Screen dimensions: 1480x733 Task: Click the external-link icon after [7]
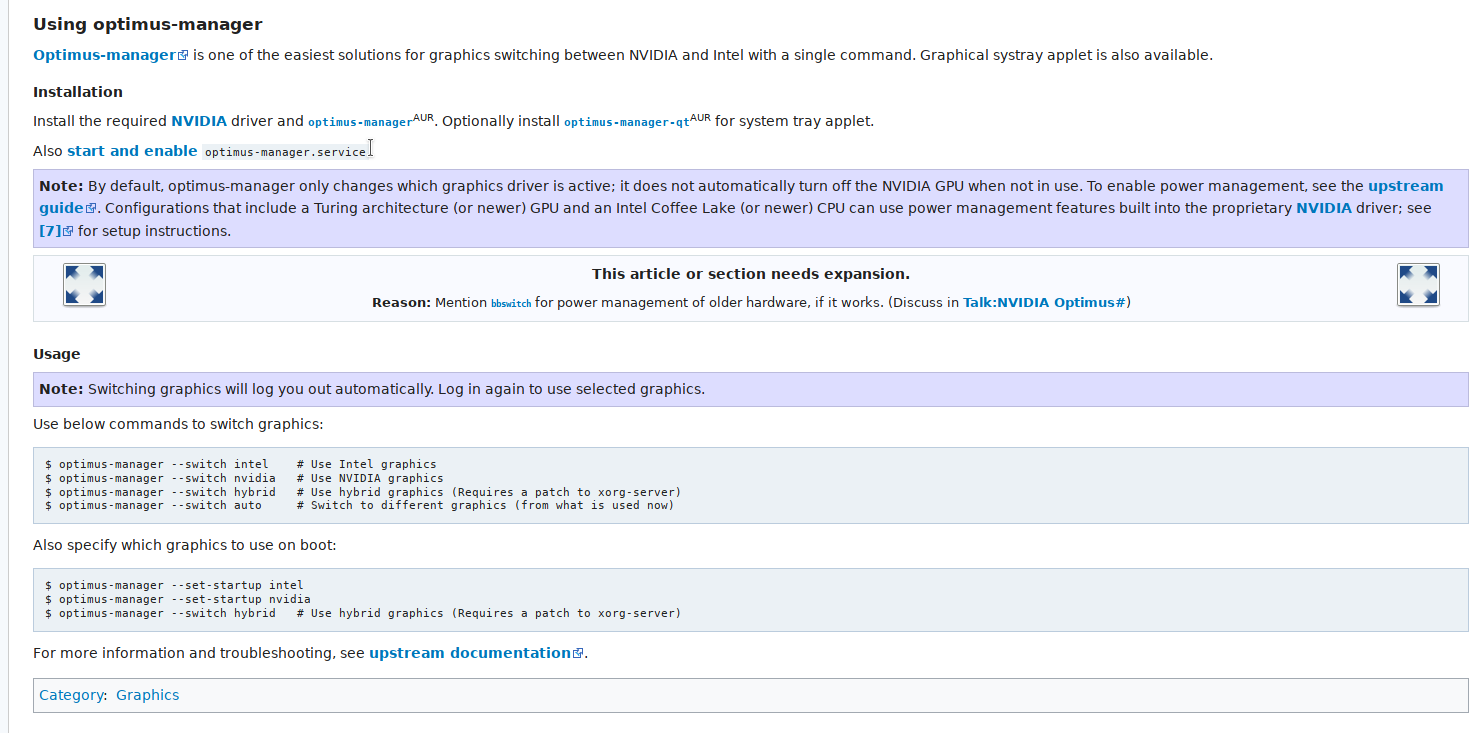pyautogui.click(x=68, y=232)
